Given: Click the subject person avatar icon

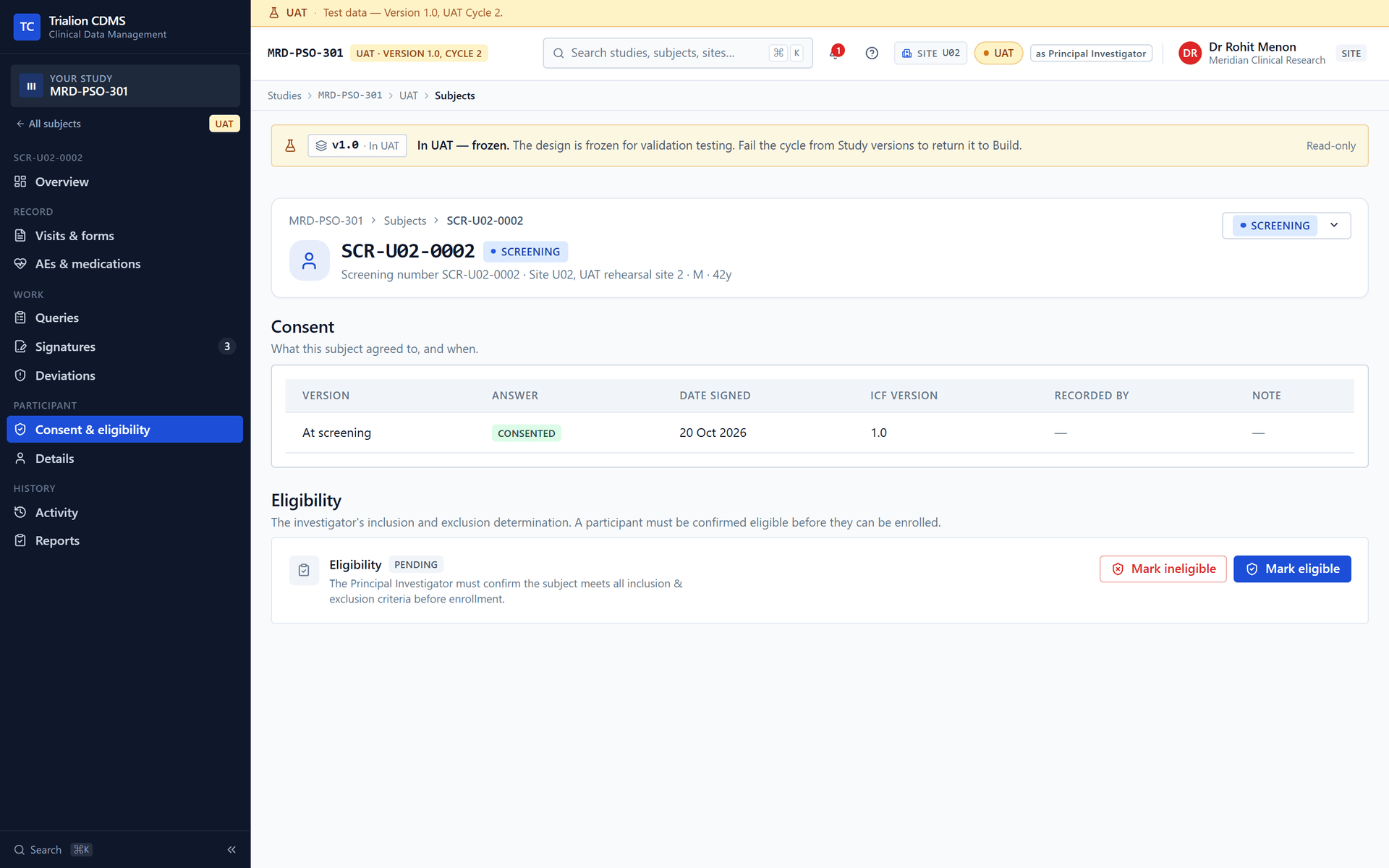Looking at the screenshot, I should 309,260.
